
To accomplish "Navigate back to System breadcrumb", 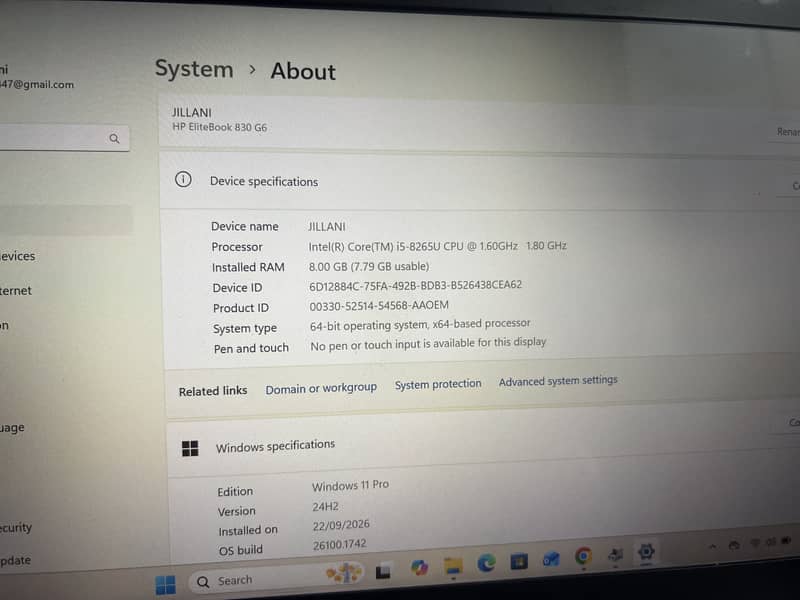I will click(x=194, y=69).
